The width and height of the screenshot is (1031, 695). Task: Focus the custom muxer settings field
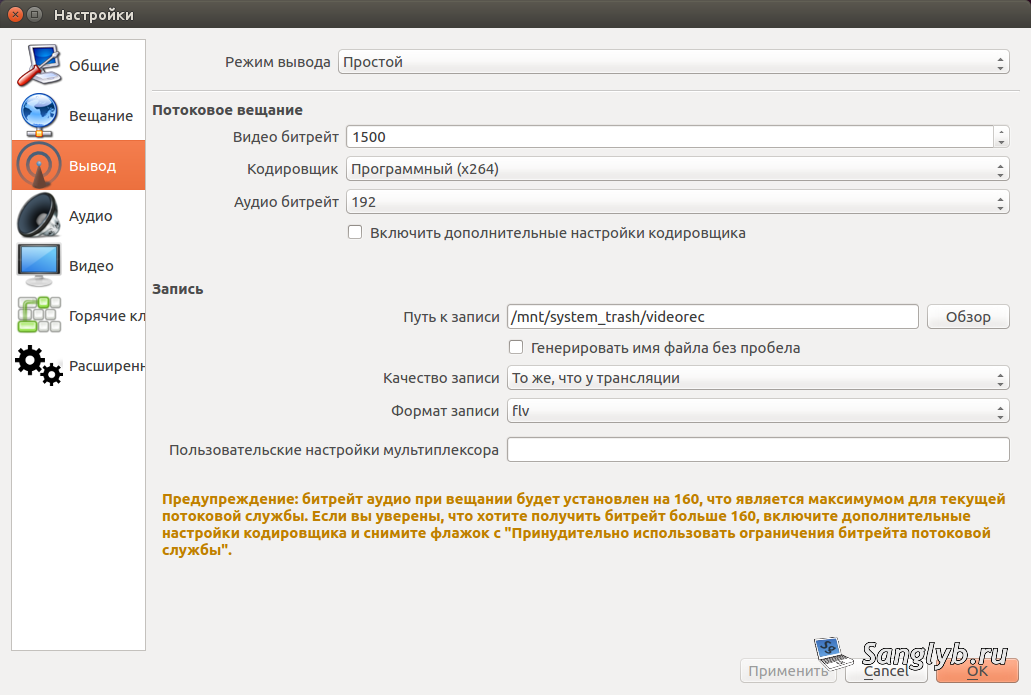(x=758, y=450)
